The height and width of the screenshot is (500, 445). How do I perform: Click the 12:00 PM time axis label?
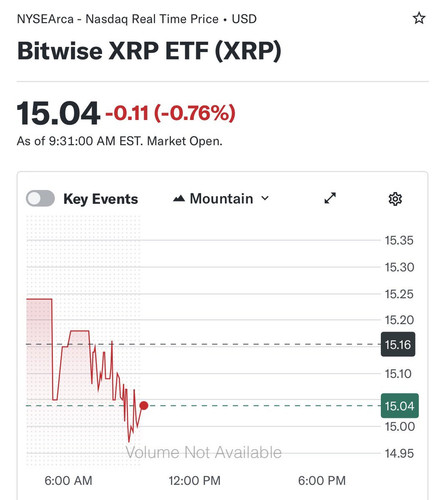click(195, 481)
